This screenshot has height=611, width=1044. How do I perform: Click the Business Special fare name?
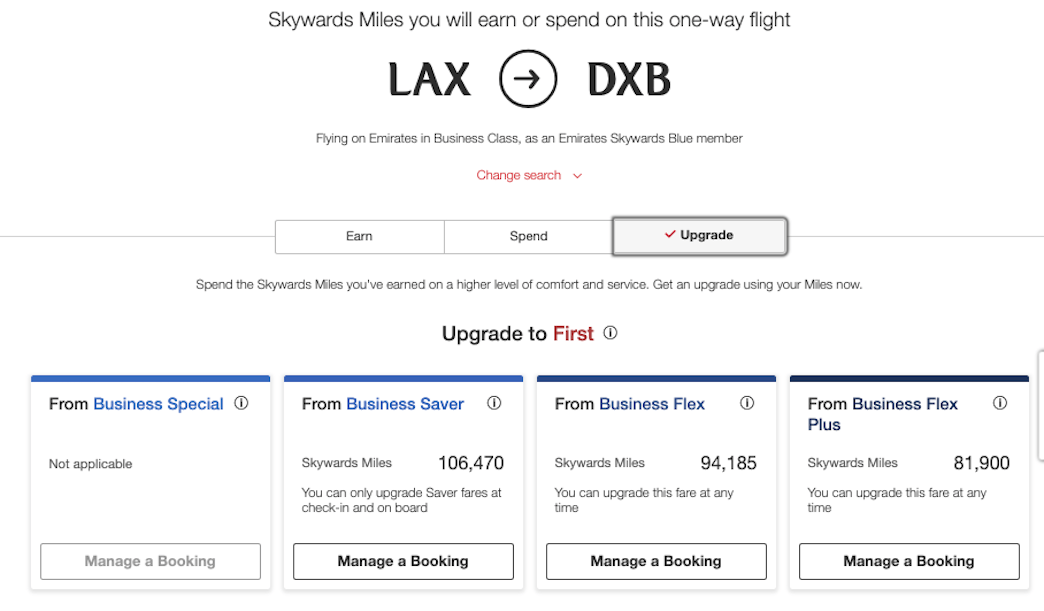(x=158, y=404)
